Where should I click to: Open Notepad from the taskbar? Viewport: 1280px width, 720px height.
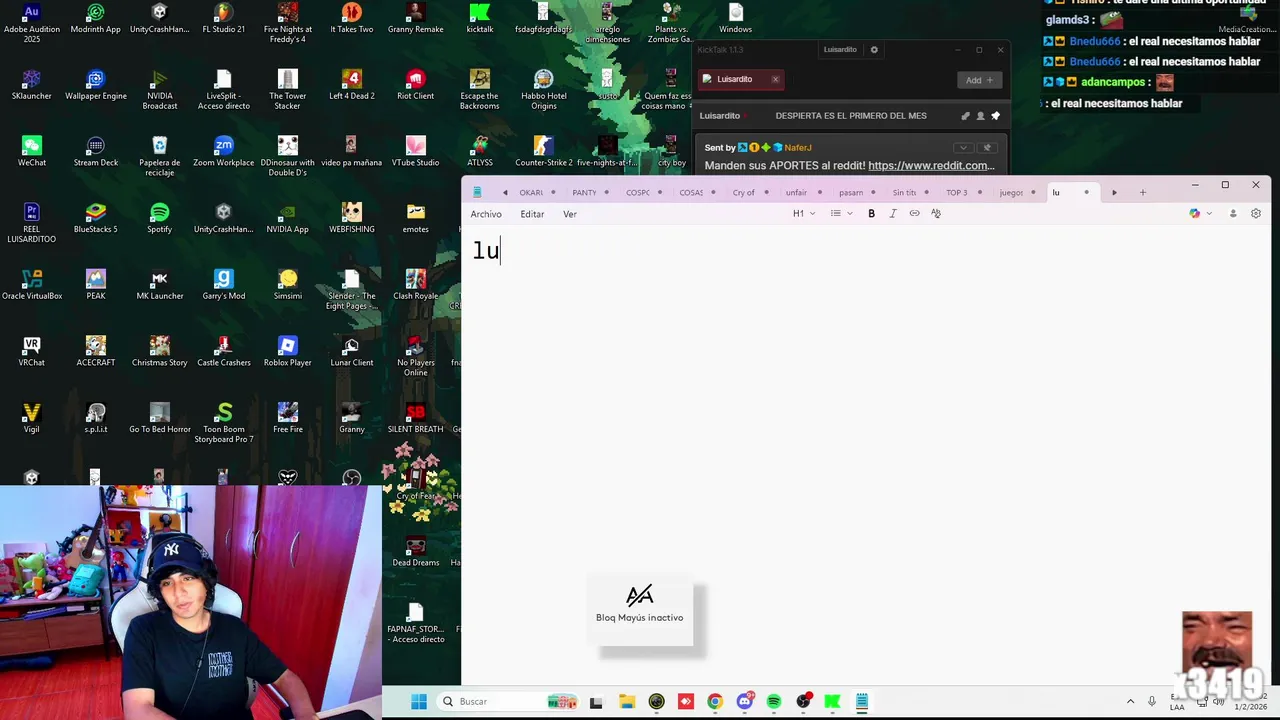point(862,702)
